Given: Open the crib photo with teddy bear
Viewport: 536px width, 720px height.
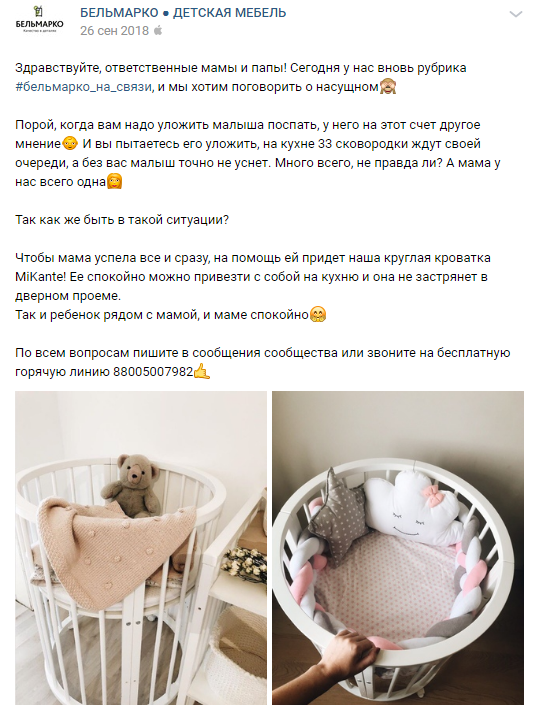Looking at the screenshot, I should click(141, 548).
